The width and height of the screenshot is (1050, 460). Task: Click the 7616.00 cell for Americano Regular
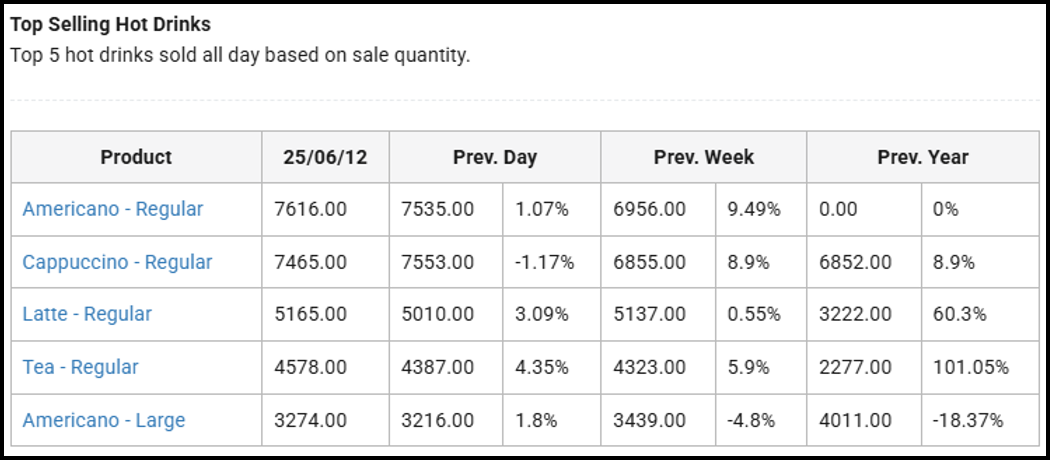tap(311, 209)
